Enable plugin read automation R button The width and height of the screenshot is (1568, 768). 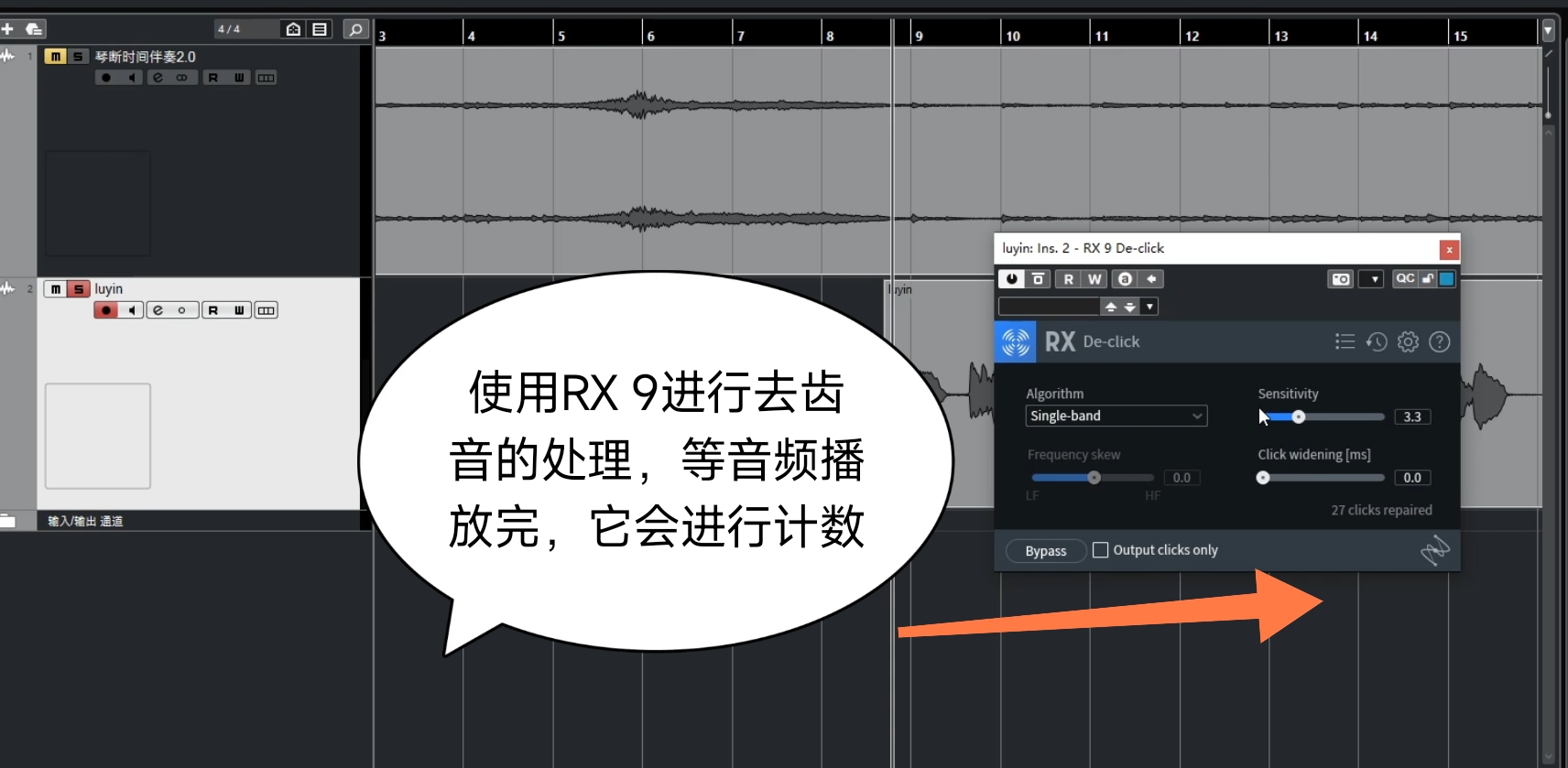click(1068, 279)
